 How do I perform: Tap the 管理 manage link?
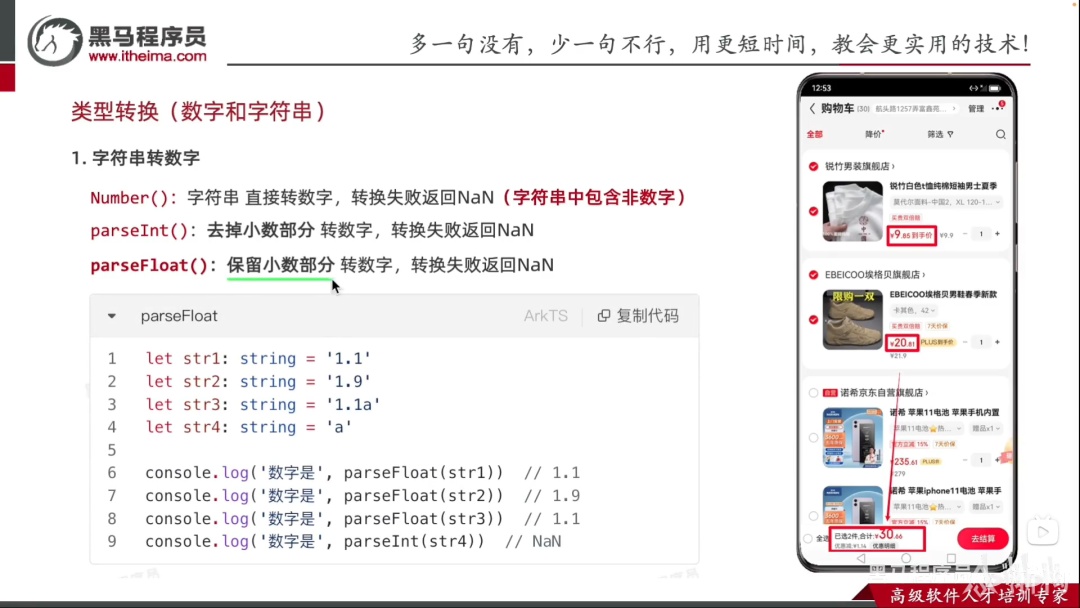(976, 109)
